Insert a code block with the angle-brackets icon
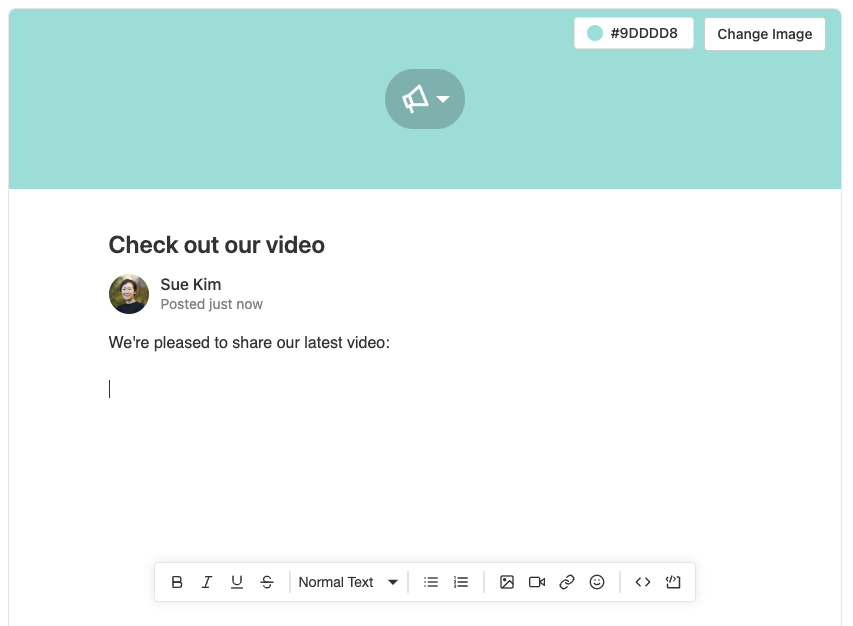The width and height of the screenshot is (853, 626). (x=643, y=582)
